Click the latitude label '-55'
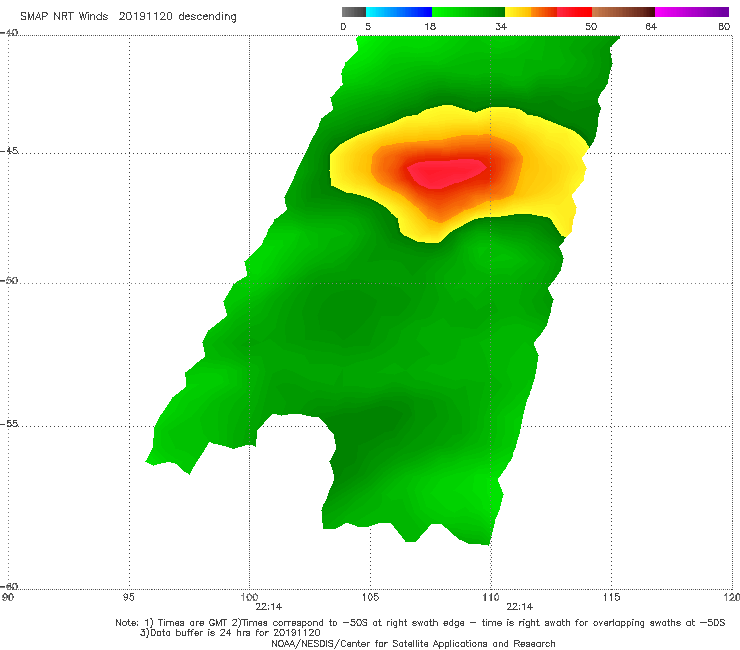The height and width of the screenshot is (650, 740). tap(9, 423)
